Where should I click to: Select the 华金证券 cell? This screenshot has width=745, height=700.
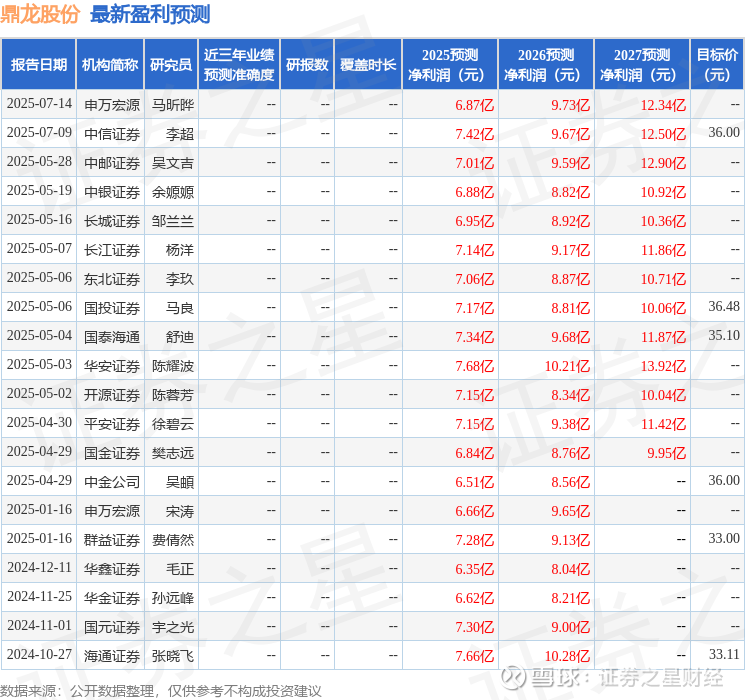click(112, 598)
